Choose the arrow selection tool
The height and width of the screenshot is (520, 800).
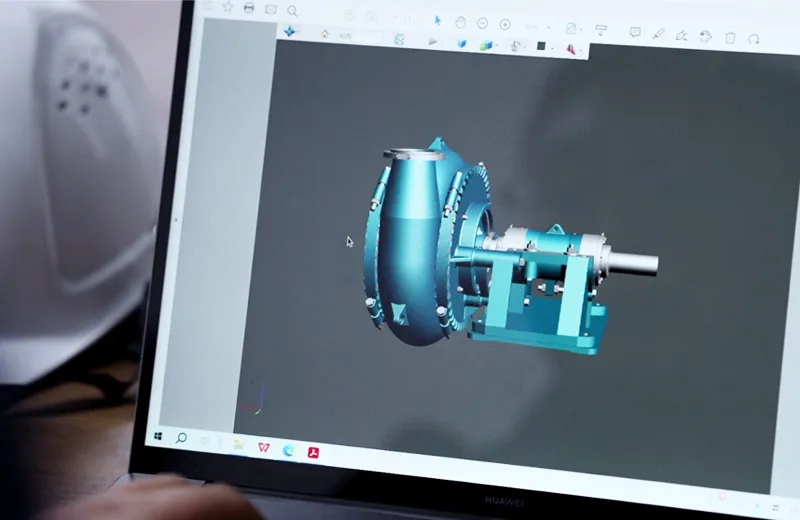[x=437, y=20]
